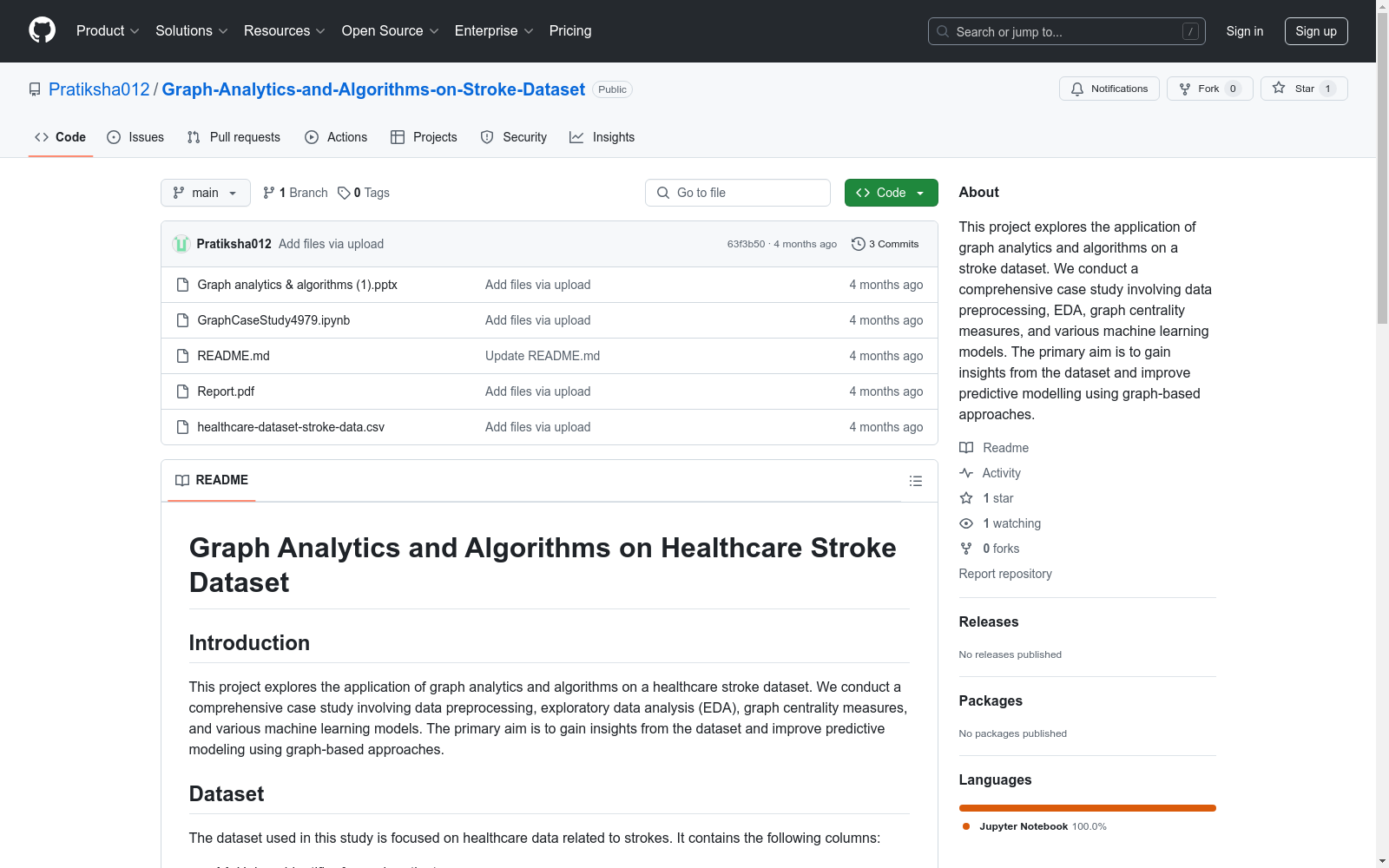This screenshot has width=1389, height=868.
Task: Open file healthcare-dataset-stroke-data.csv
Action: (x=291, y=427)
